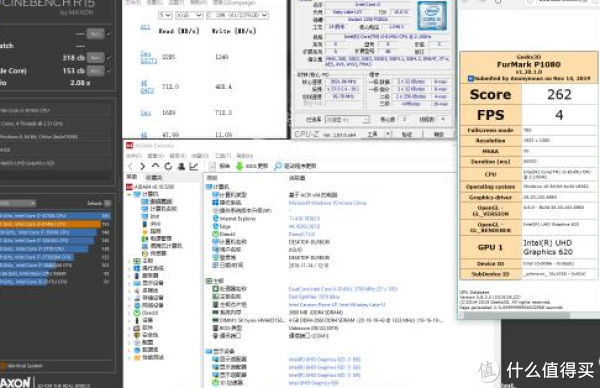
Task: Switch to the AIDA64 Menu tab
Action: pyautogui.click(x=132, y=177)
